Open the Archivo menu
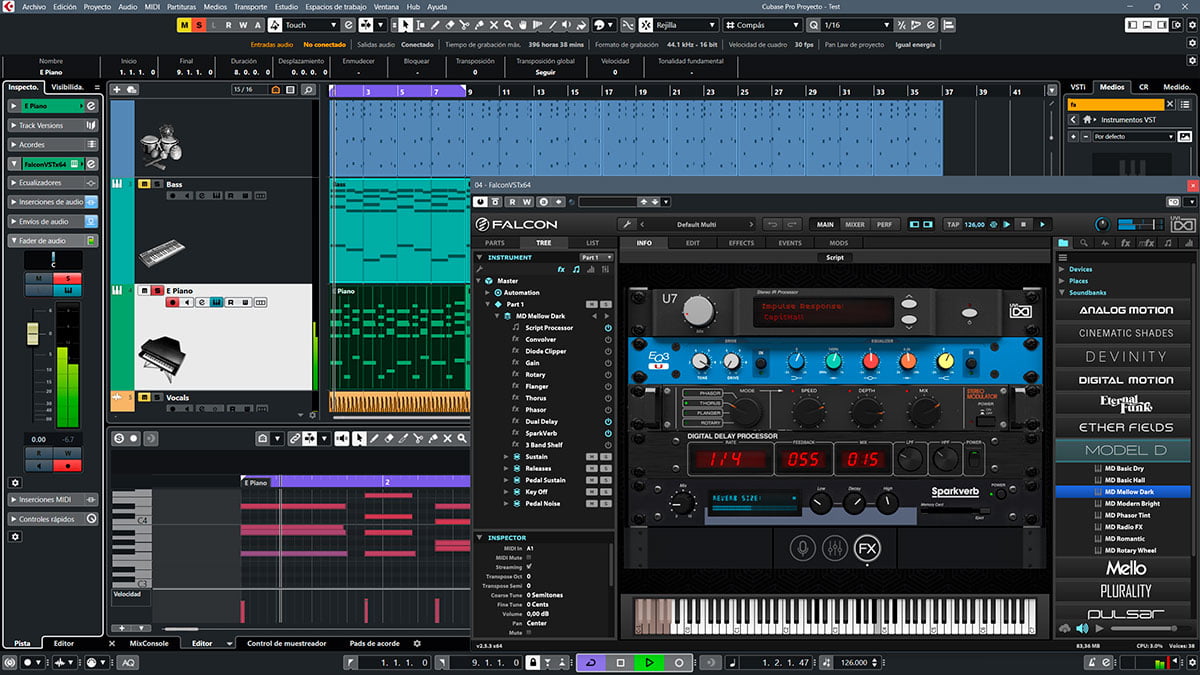The width and height of the screenshot is (1200, 675). pos(34,6)
